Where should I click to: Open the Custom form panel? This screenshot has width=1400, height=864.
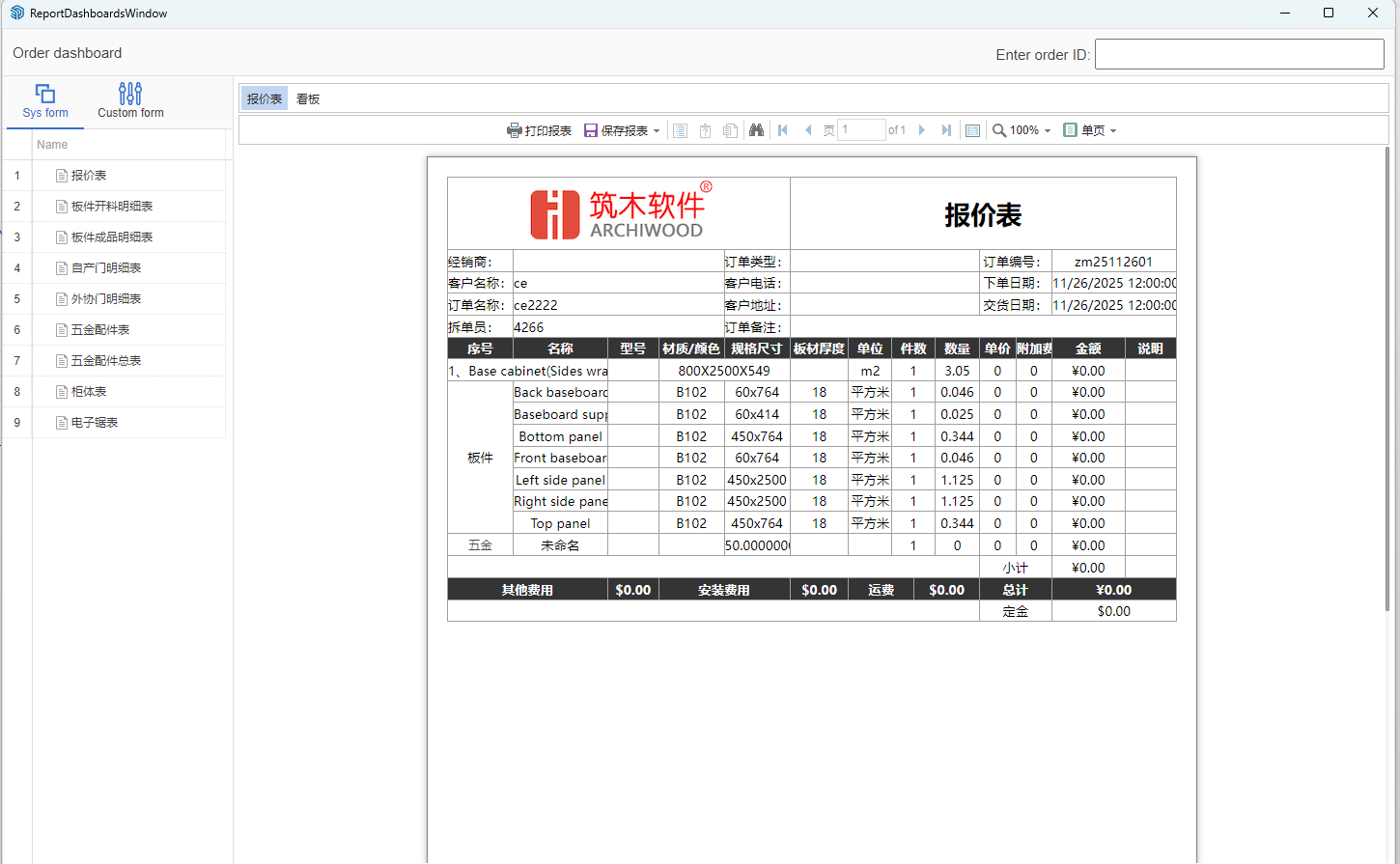click(130, 101)
